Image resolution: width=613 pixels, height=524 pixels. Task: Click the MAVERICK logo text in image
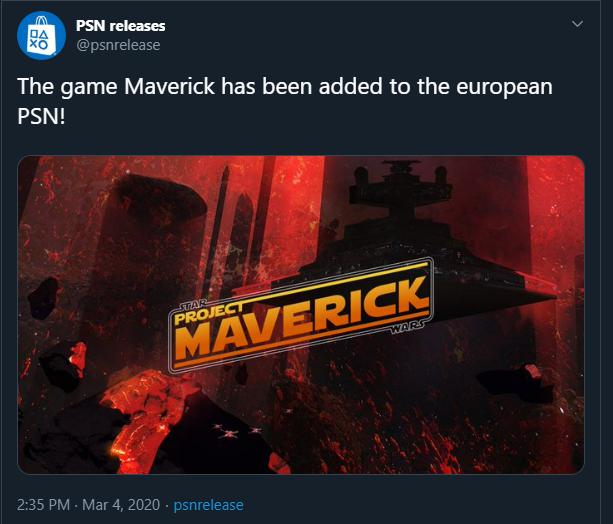[x=302, y=319]
